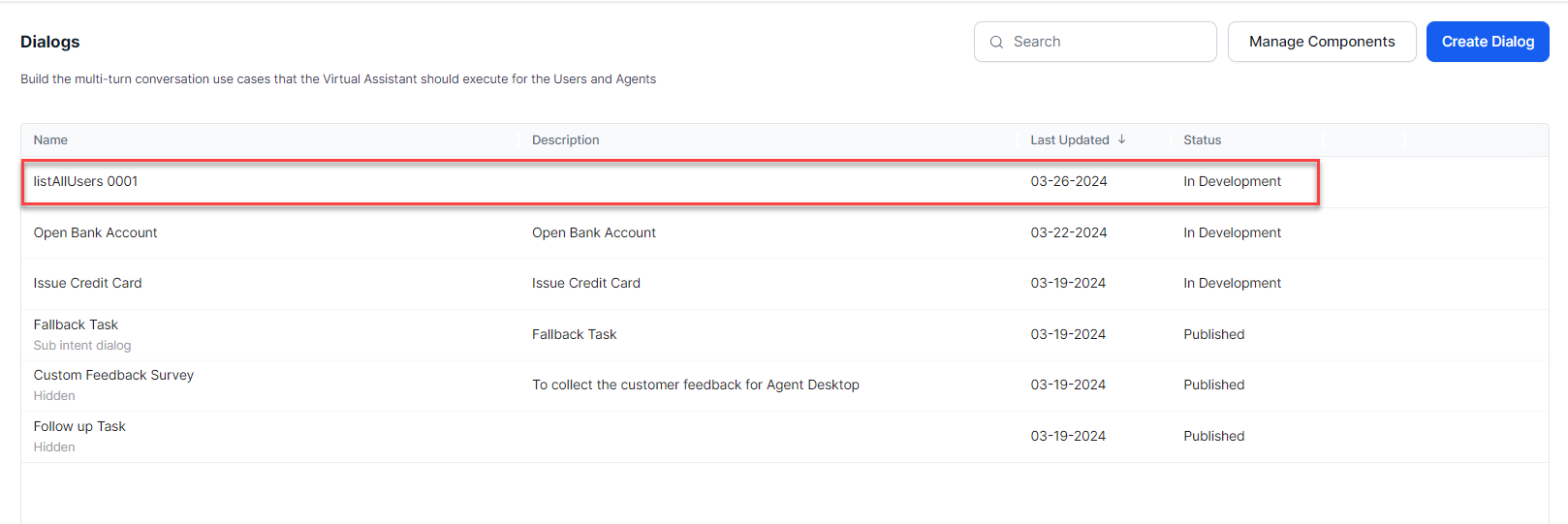Sort by the Name column header
The height and width of the screenshot is (524, 1568).
pos(50,140)
